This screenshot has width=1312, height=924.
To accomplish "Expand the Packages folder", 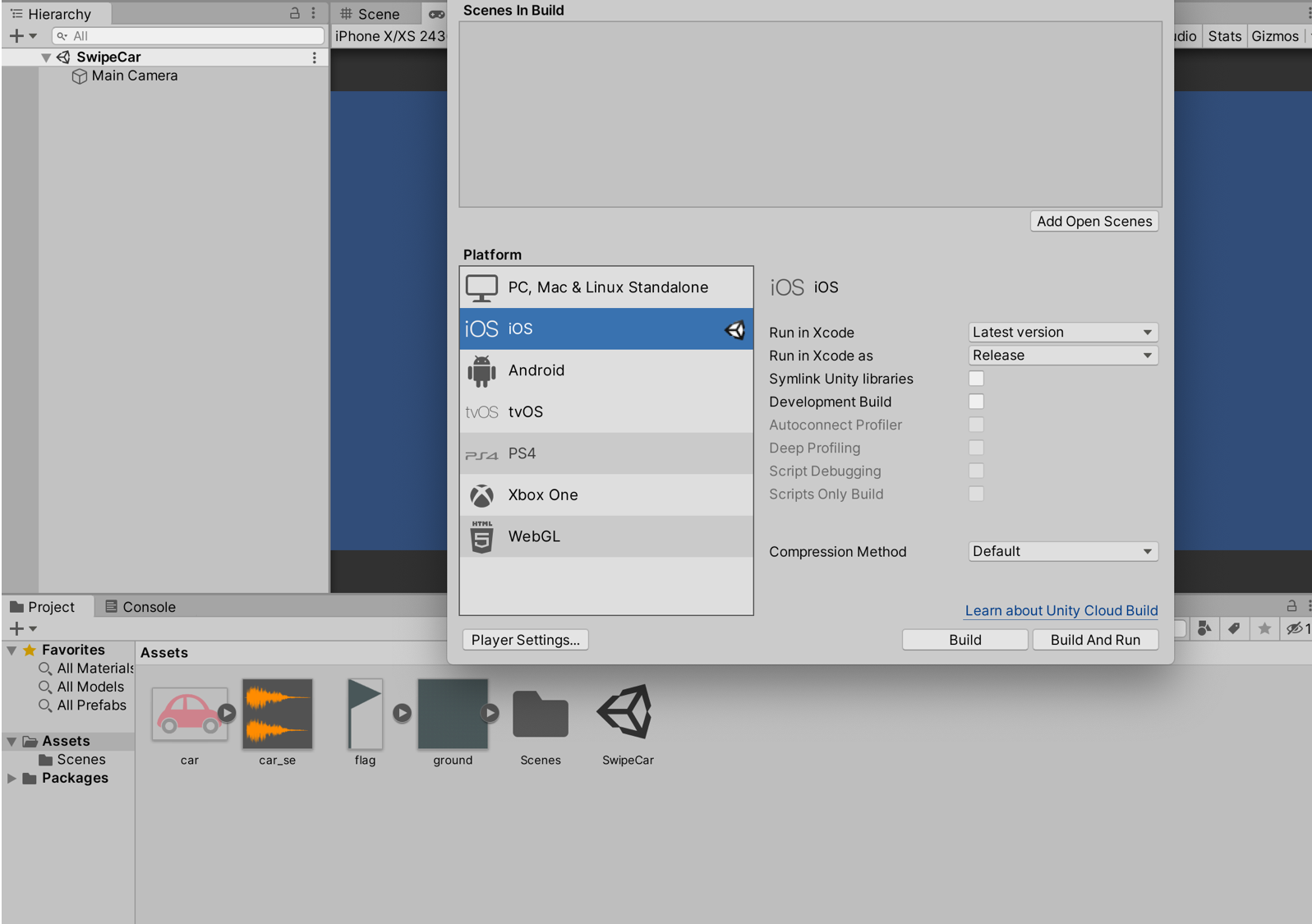I will pos(12,779).
